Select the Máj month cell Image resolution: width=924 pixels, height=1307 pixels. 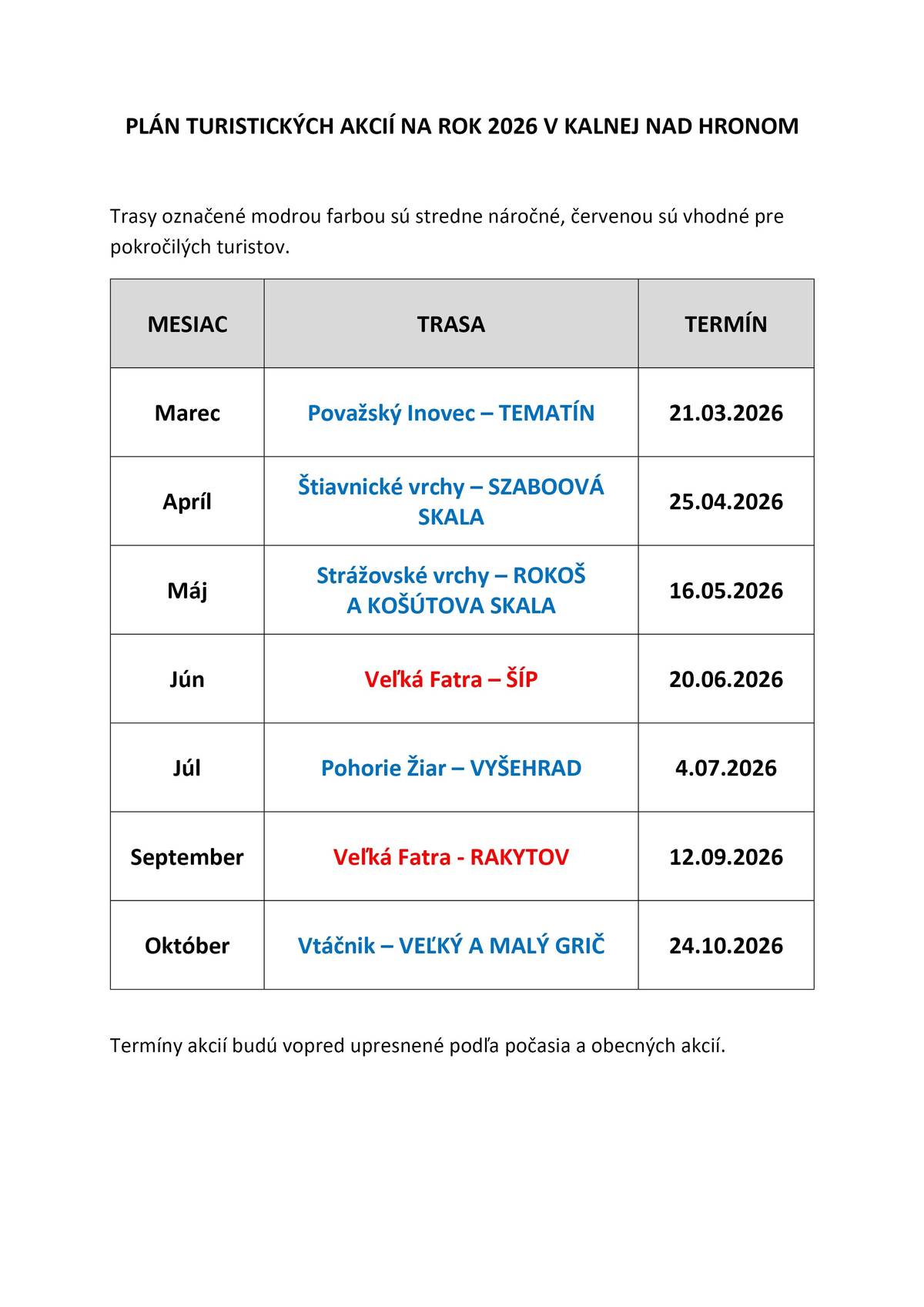click(x=187, y=591)
